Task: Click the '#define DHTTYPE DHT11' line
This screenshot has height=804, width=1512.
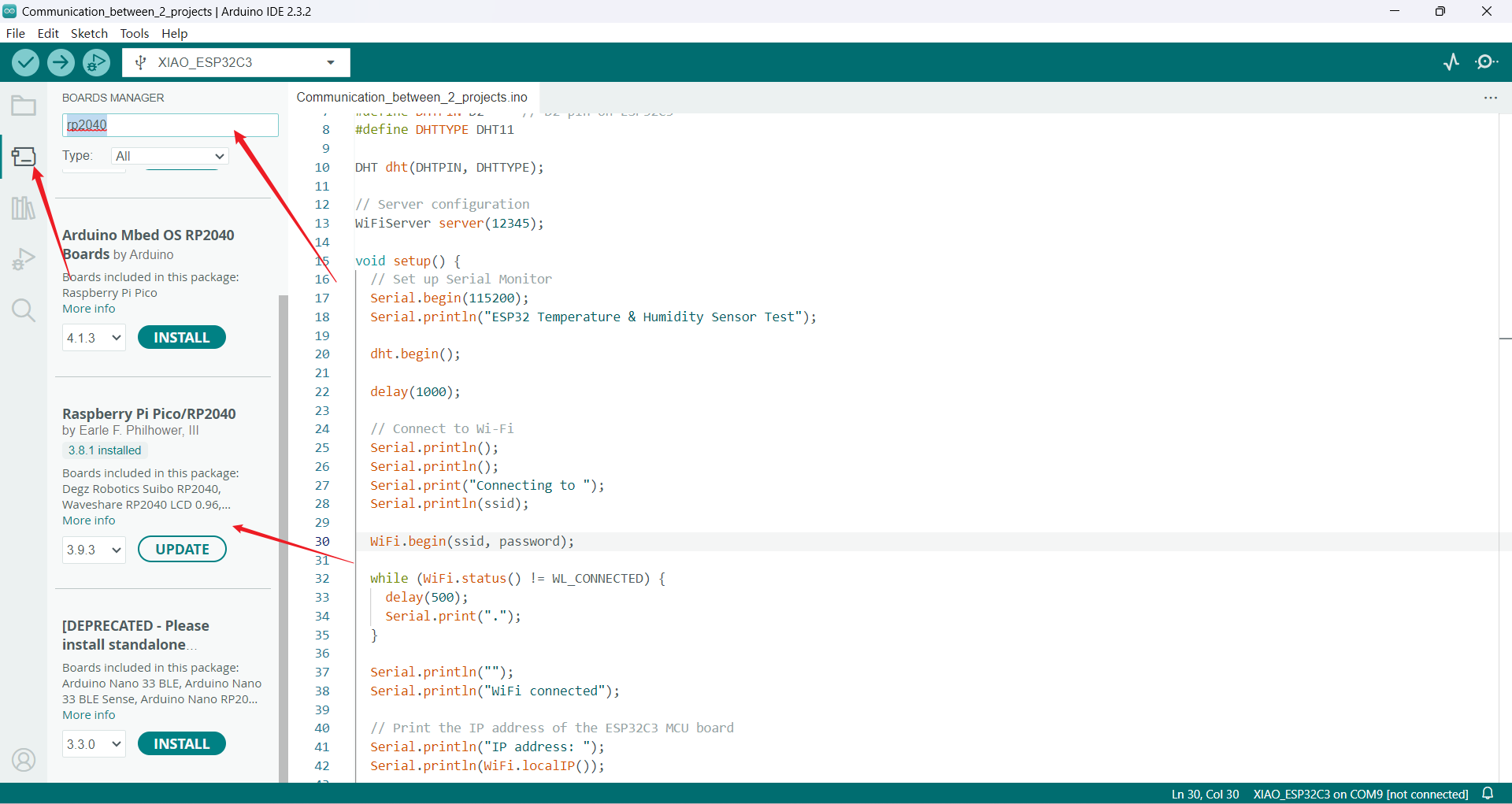Action: point(435,129)
